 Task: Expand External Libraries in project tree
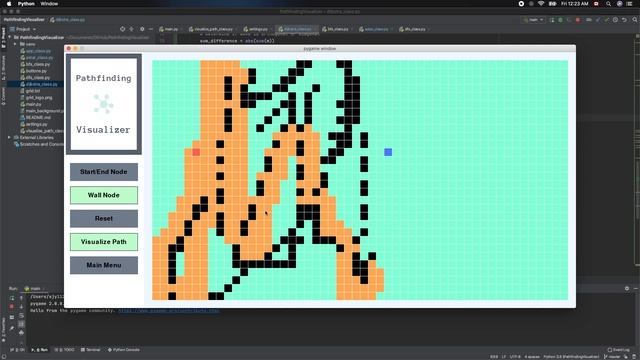click(x=9, y=138)
